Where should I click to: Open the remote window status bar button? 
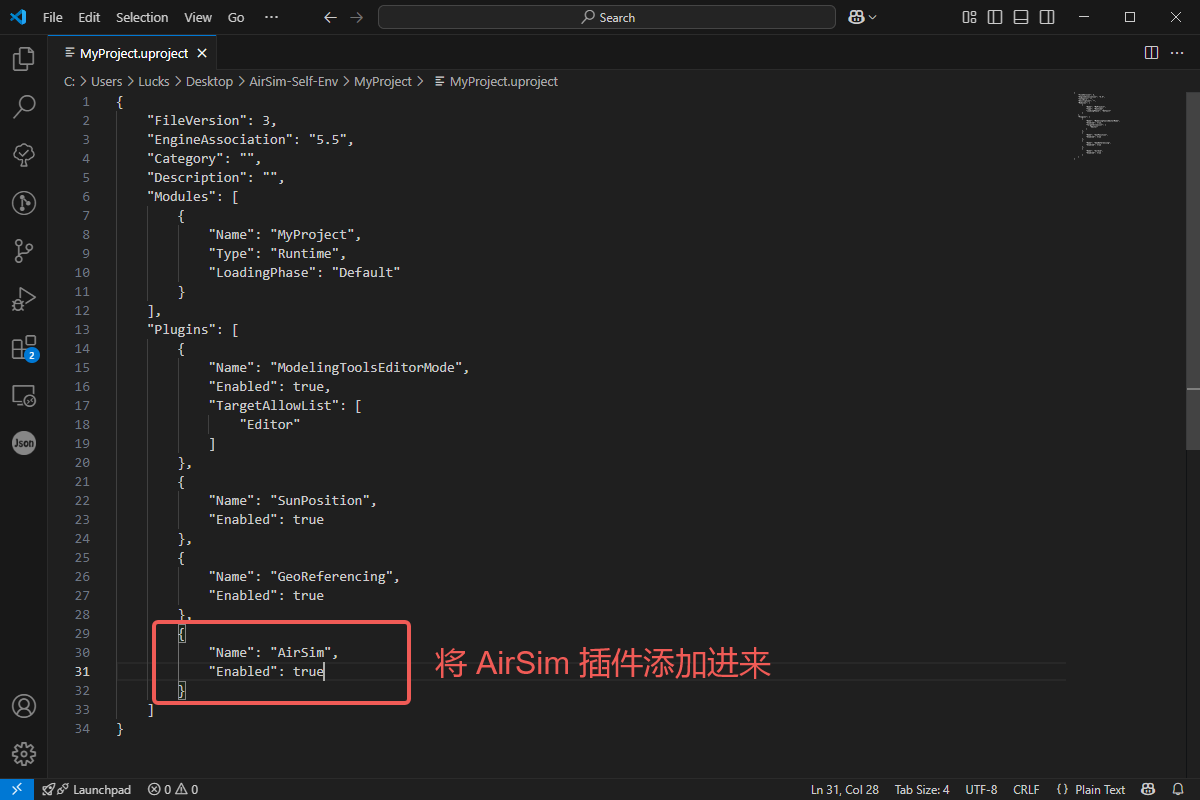click(x=16, y=789)
